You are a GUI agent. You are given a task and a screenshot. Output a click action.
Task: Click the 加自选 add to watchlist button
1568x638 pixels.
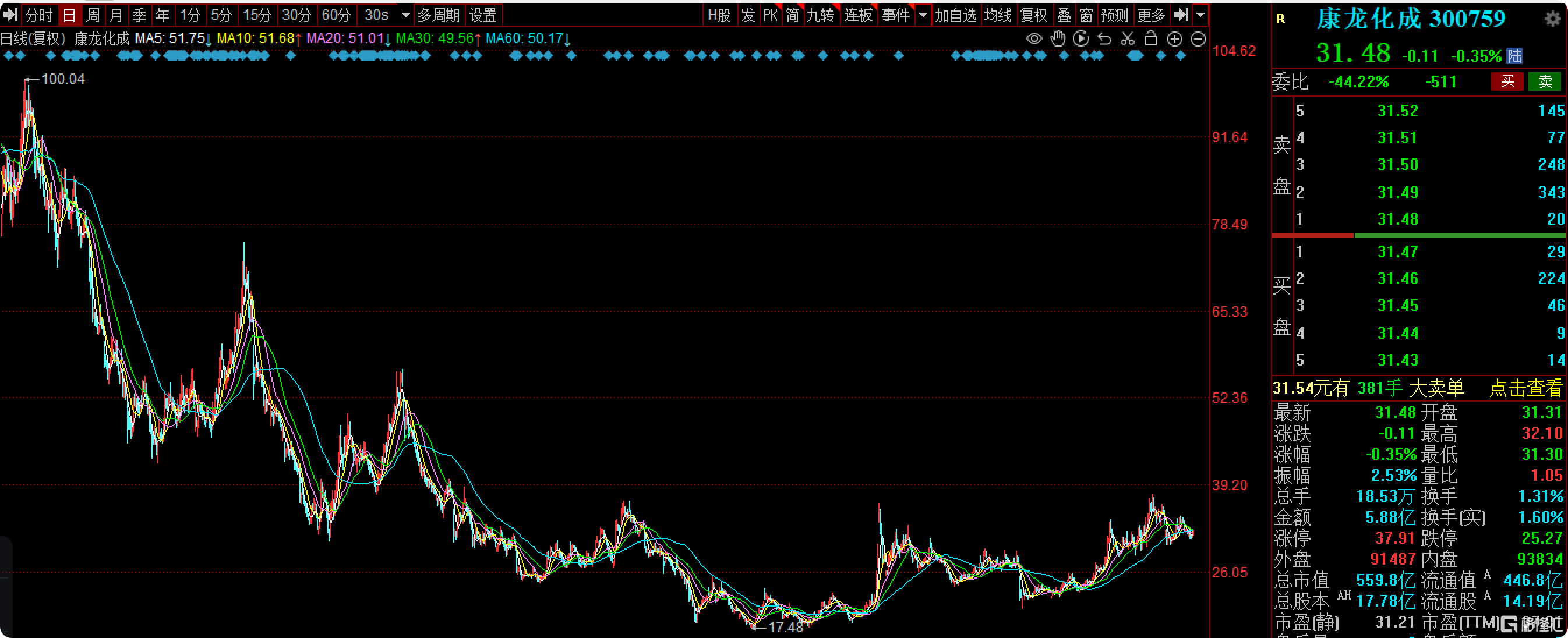pos(955,15)
